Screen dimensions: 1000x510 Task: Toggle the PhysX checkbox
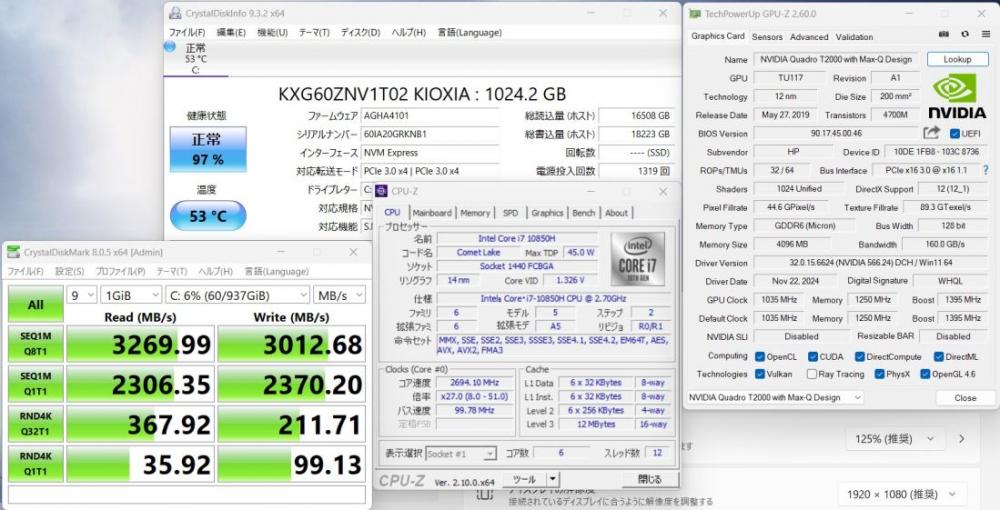tap(879, 374)
